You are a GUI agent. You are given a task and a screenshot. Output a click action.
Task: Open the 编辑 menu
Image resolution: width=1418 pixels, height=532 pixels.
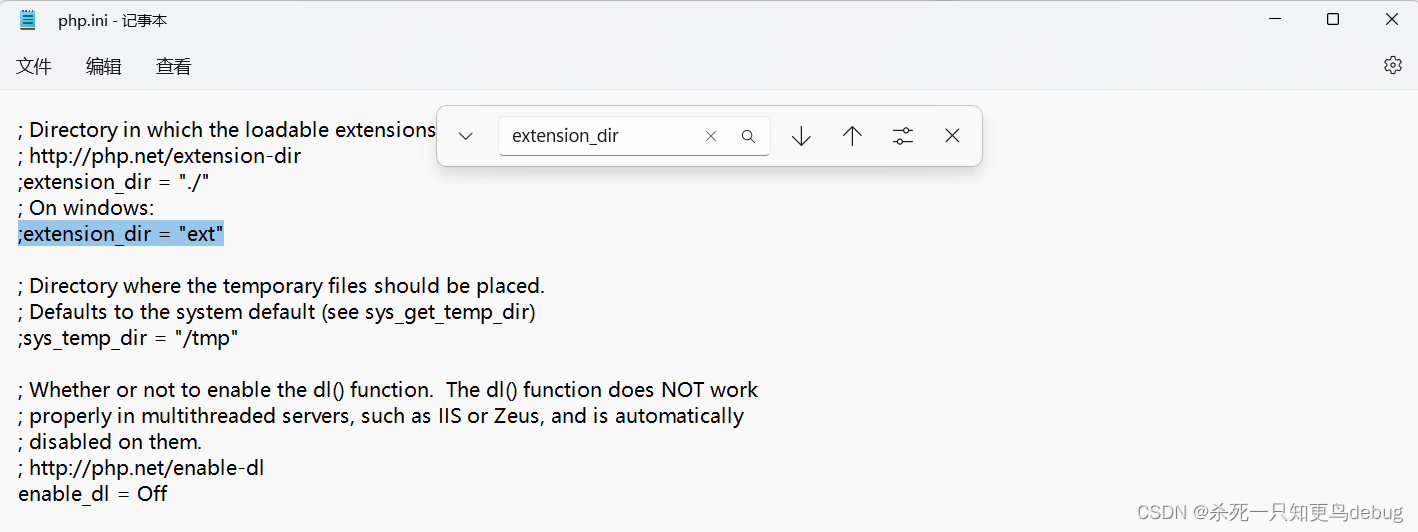click(x=104, y=66)
